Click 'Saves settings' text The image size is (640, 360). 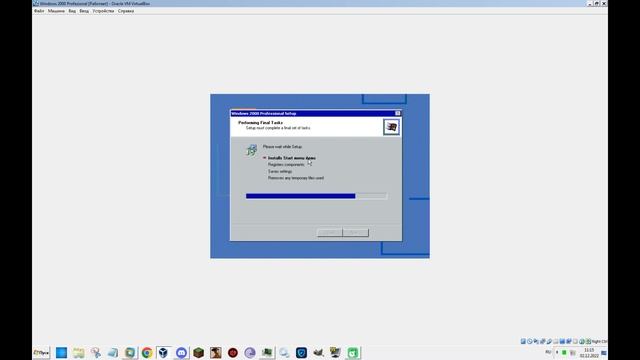click(280, 171)
